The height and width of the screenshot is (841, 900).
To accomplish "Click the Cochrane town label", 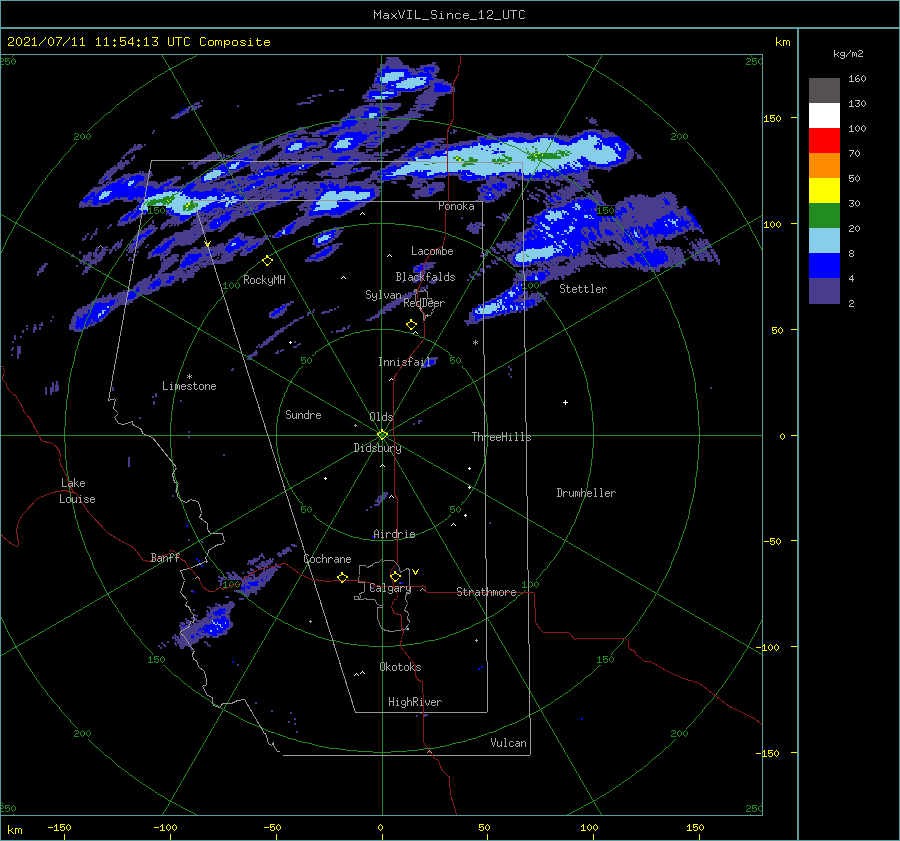I will pyautogui.click(x=327, y=559).
